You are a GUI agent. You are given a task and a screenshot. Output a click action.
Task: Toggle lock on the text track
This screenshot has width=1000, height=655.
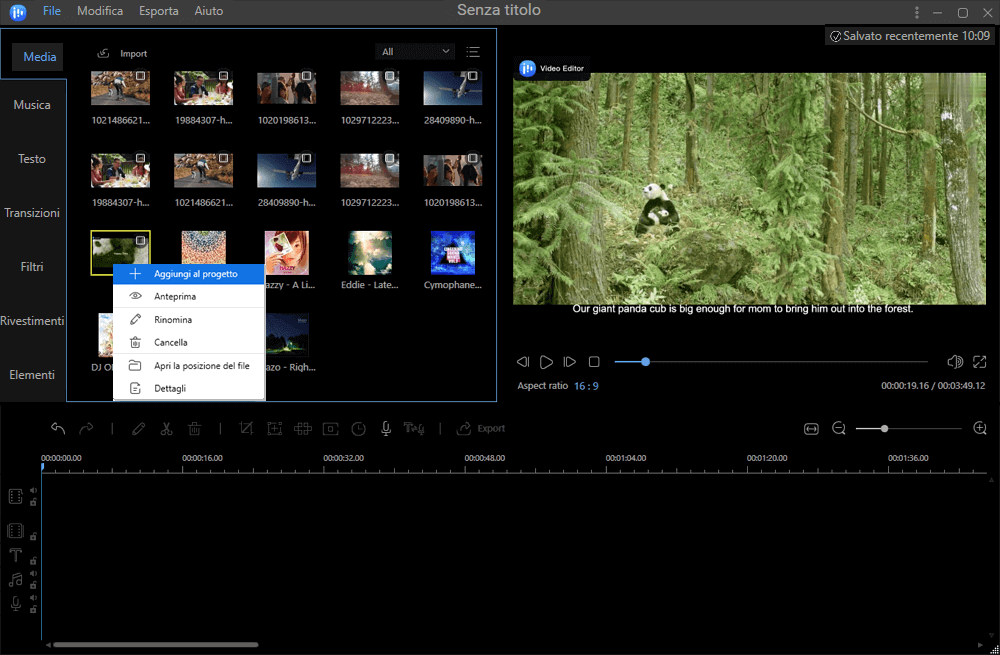coord(33,560)
